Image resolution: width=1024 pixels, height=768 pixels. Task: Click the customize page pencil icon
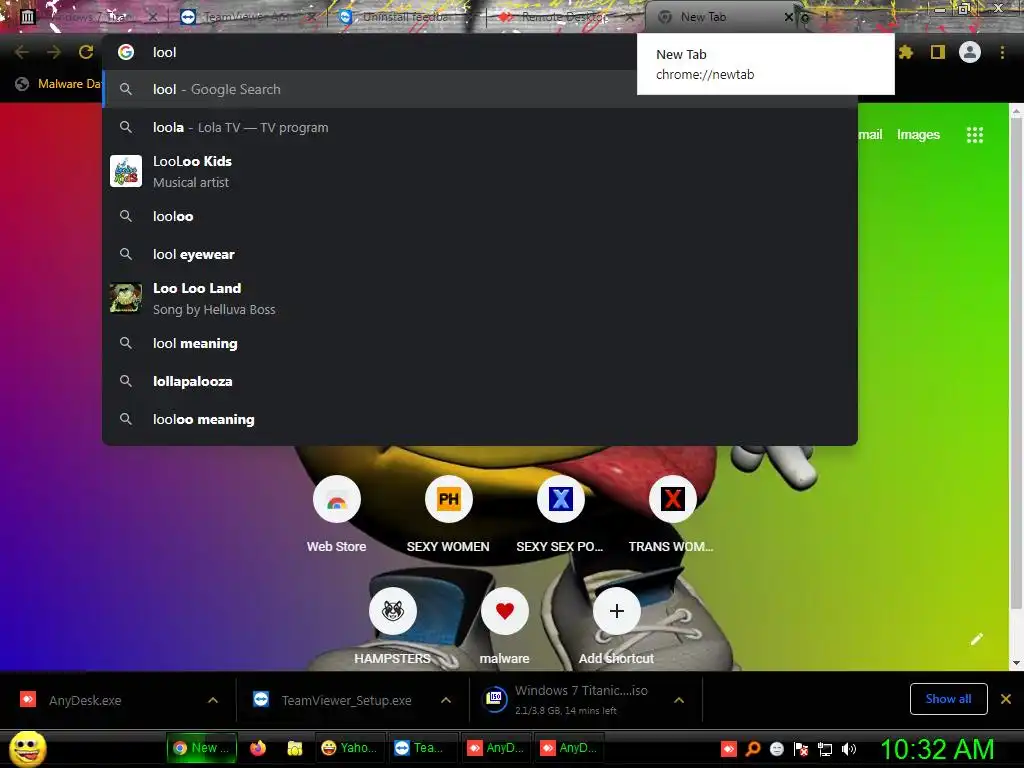[x=976, y=639]
